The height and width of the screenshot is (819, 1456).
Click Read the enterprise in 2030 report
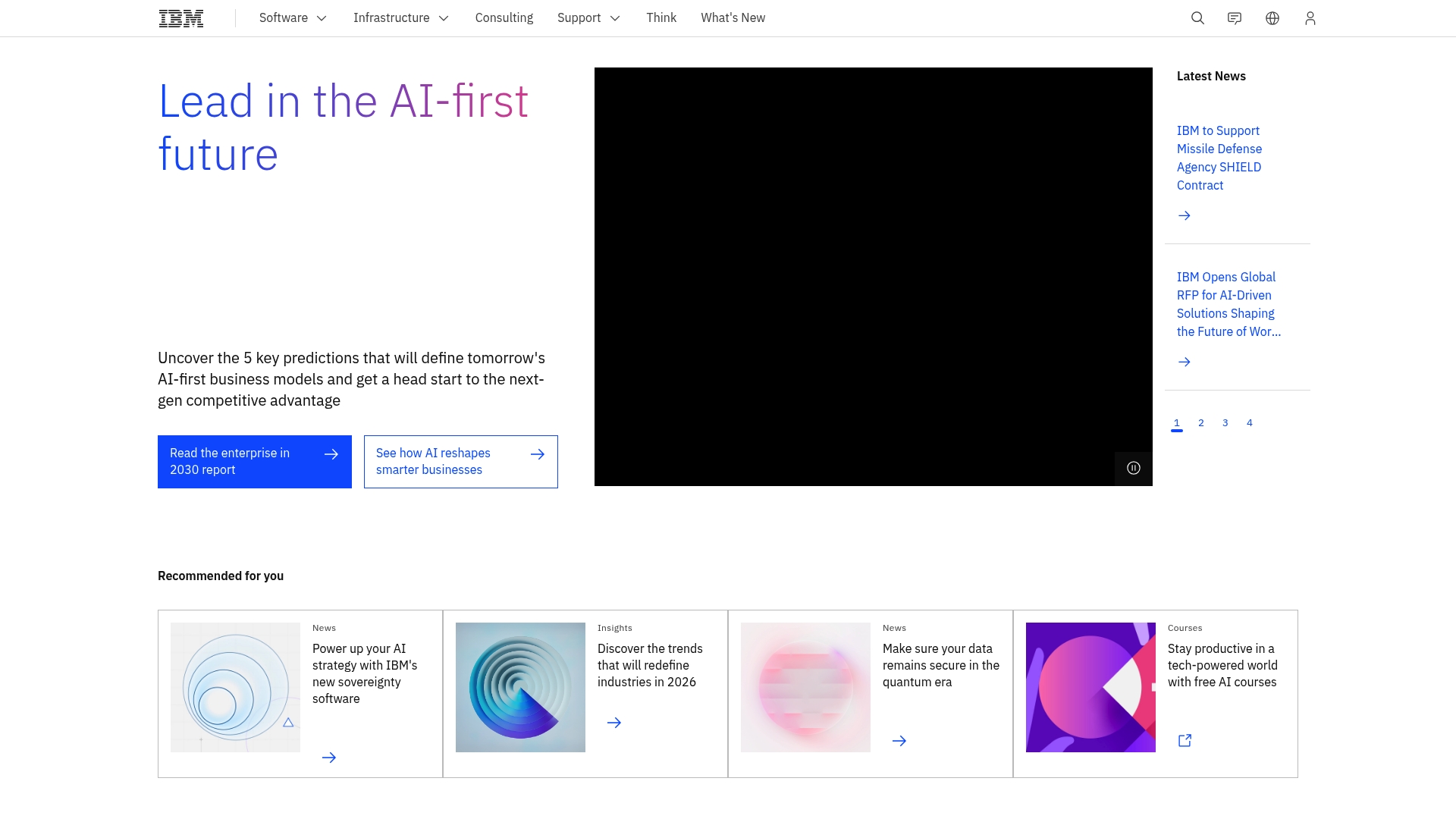[254, 461]
